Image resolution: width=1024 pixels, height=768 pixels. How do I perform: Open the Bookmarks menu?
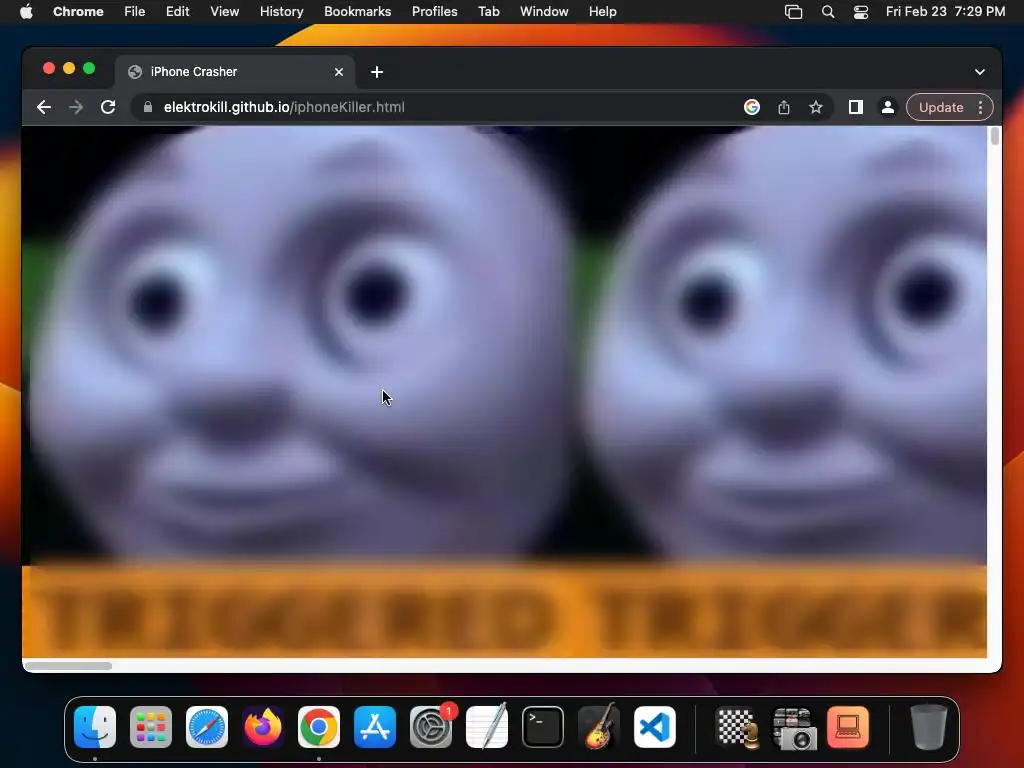[x=357, y=12]
